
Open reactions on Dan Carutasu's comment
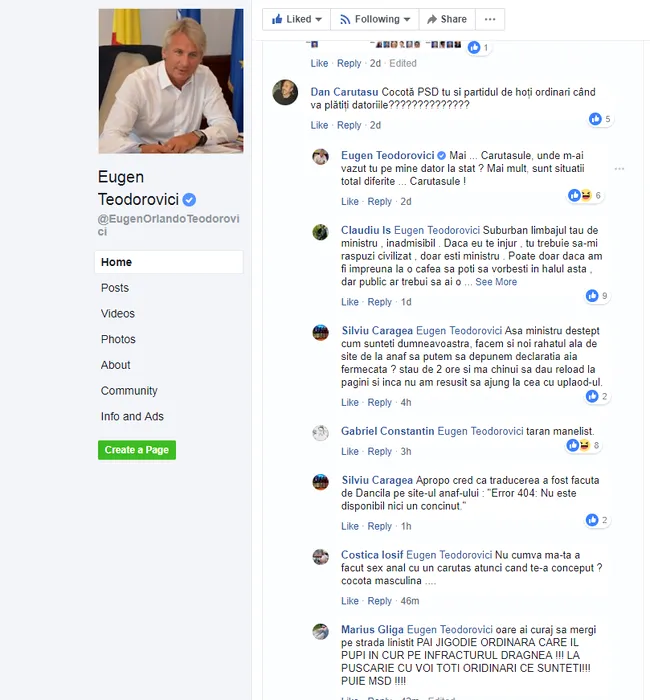point(600,119)
